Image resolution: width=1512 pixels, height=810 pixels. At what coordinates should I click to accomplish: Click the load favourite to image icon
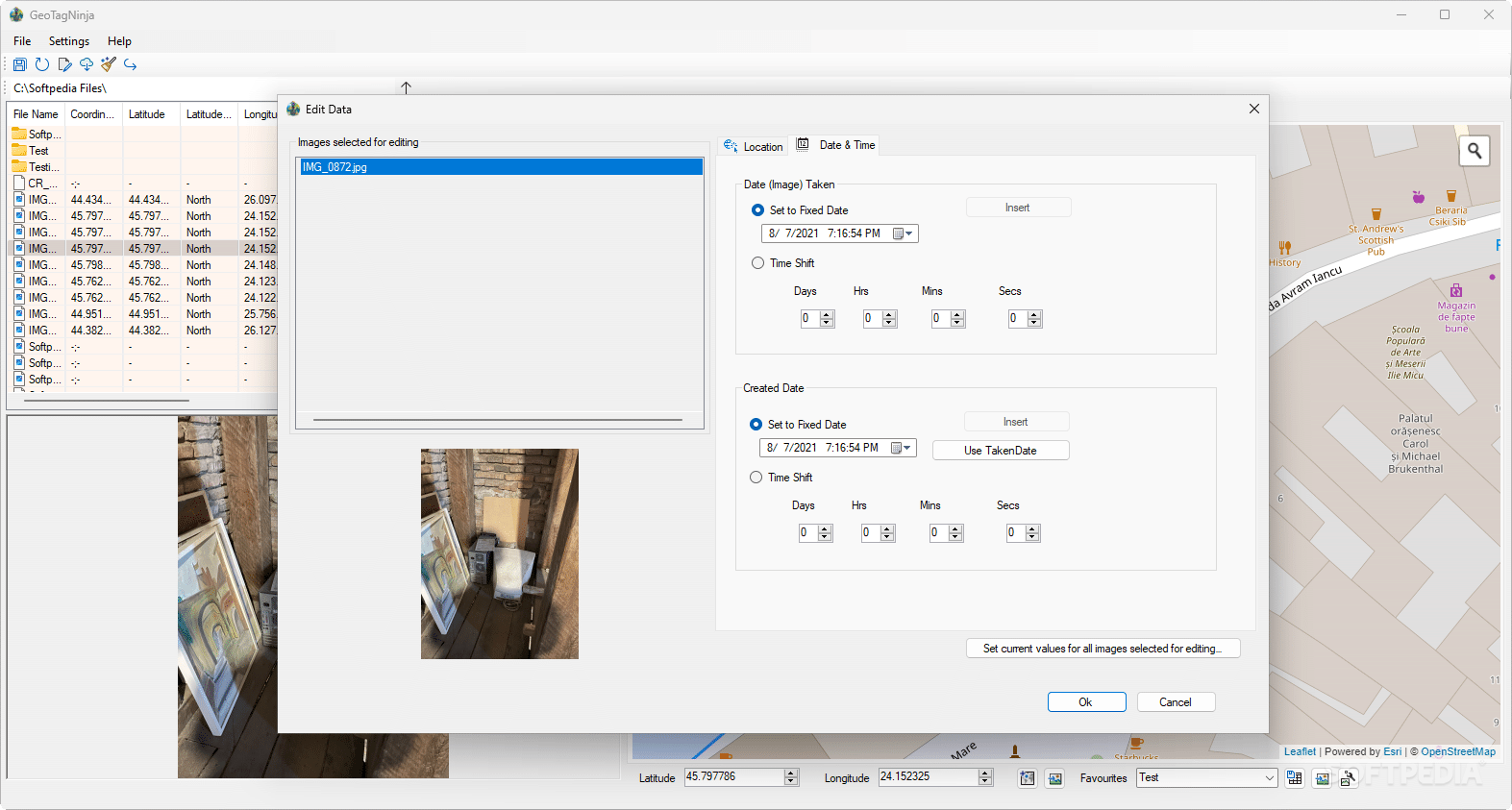1323,778
